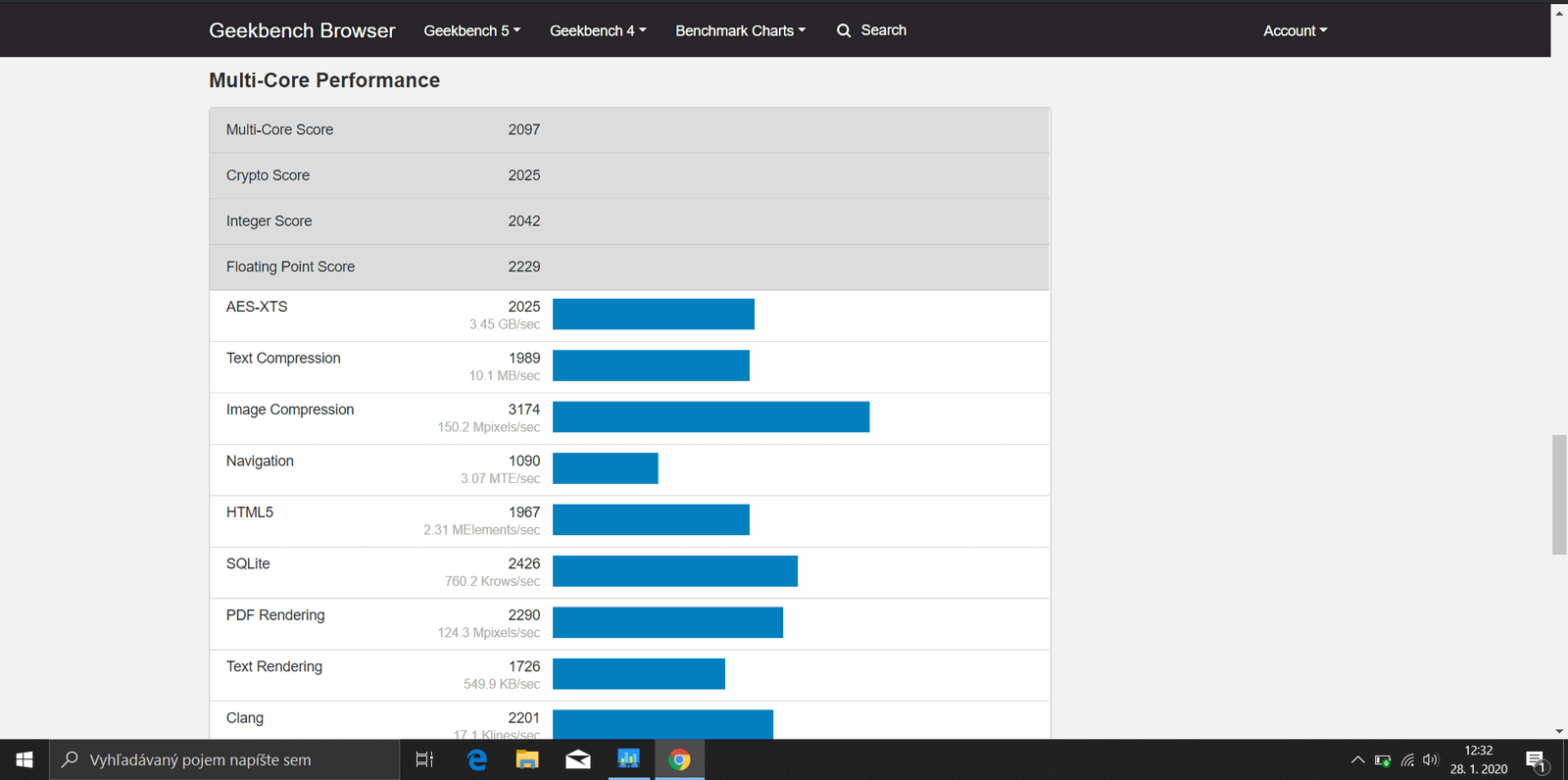This screenshot has height=780, width=1568.
Task: Open the Mail app from the taskbar
Action: (578, 759)
